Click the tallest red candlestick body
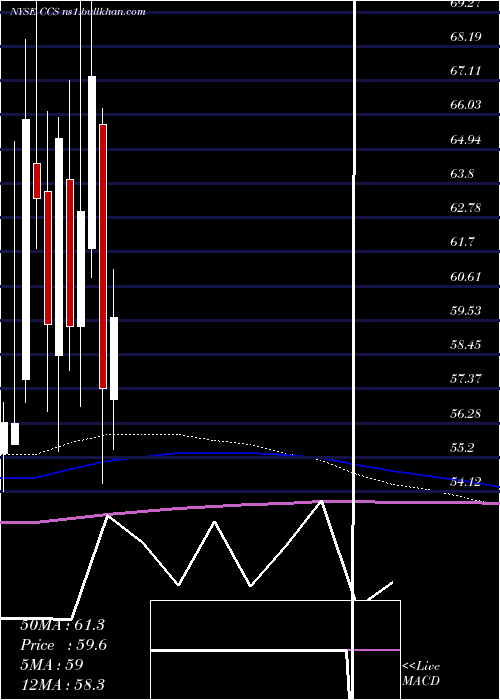The height and width of the screenshot is (700, 500). (103, 256)
